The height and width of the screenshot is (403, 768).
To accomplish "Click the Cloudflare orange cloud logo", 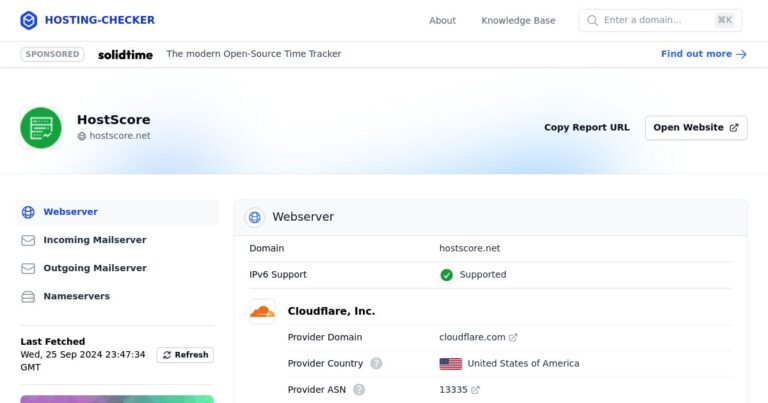I will tap(262, 311).
